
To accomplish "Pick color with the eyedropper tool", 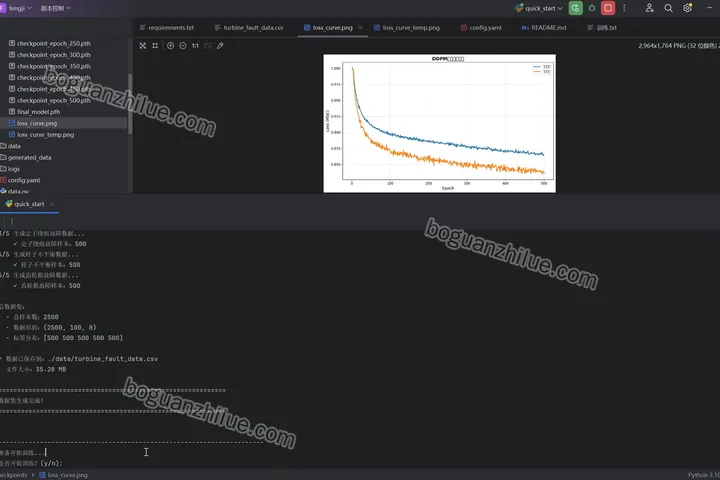I will [x=220, y=45].
